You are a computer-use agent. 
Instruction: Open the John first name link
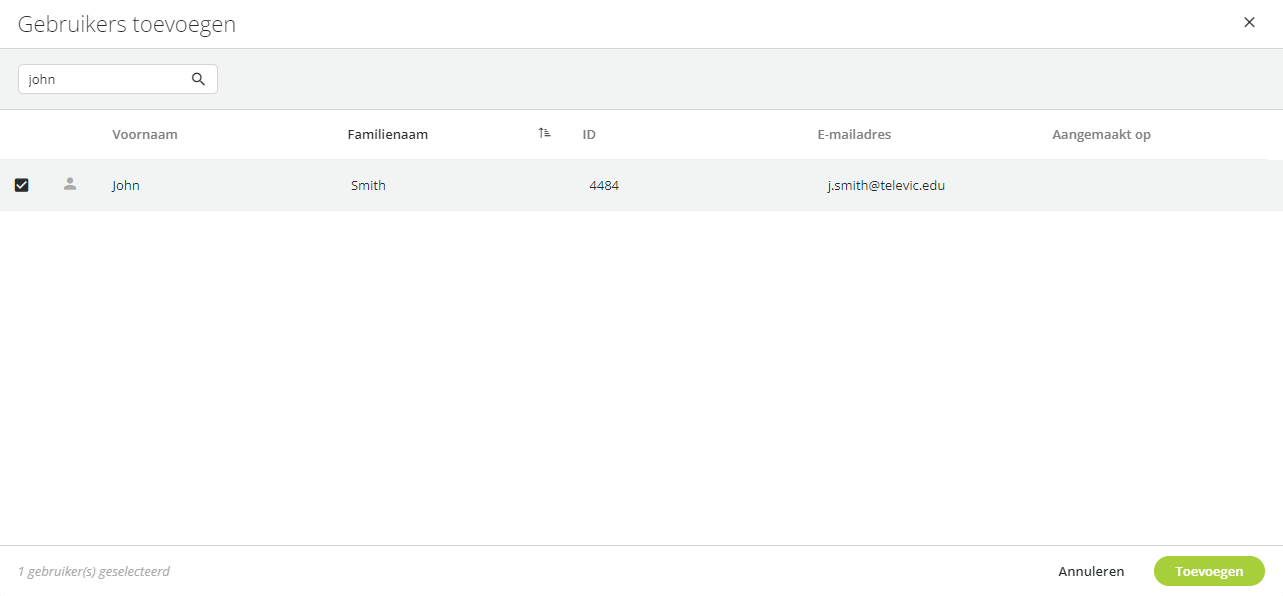tap(126, 185)
